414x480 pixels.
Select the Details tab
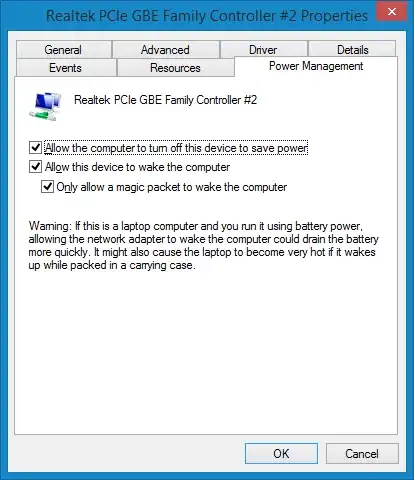(x=352, y=50)
